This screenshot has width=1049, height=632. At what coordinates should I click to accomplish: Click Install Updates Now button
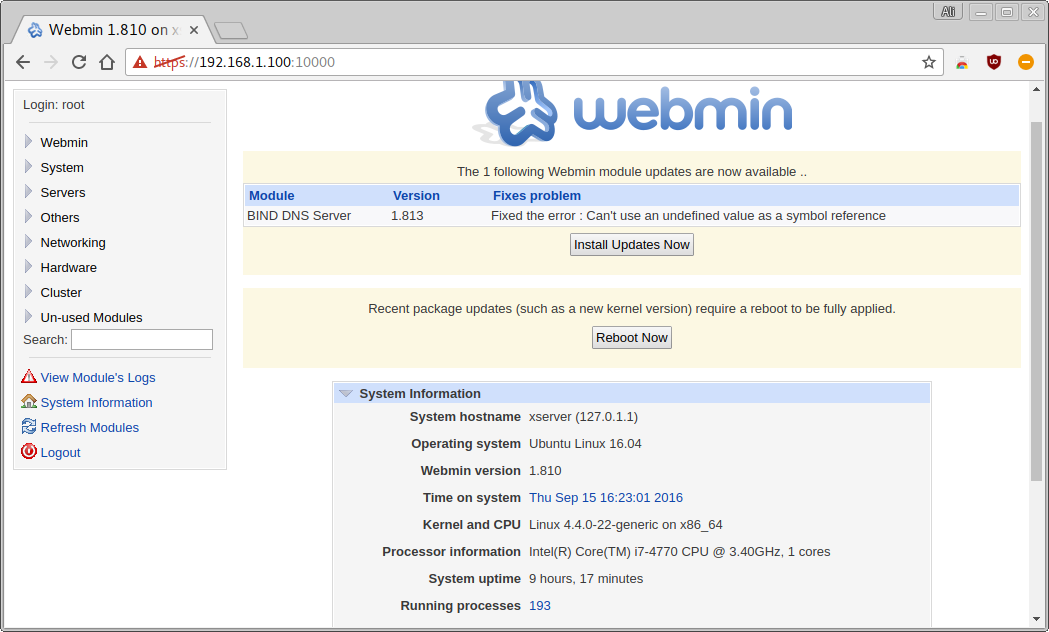tap(632, 245)
